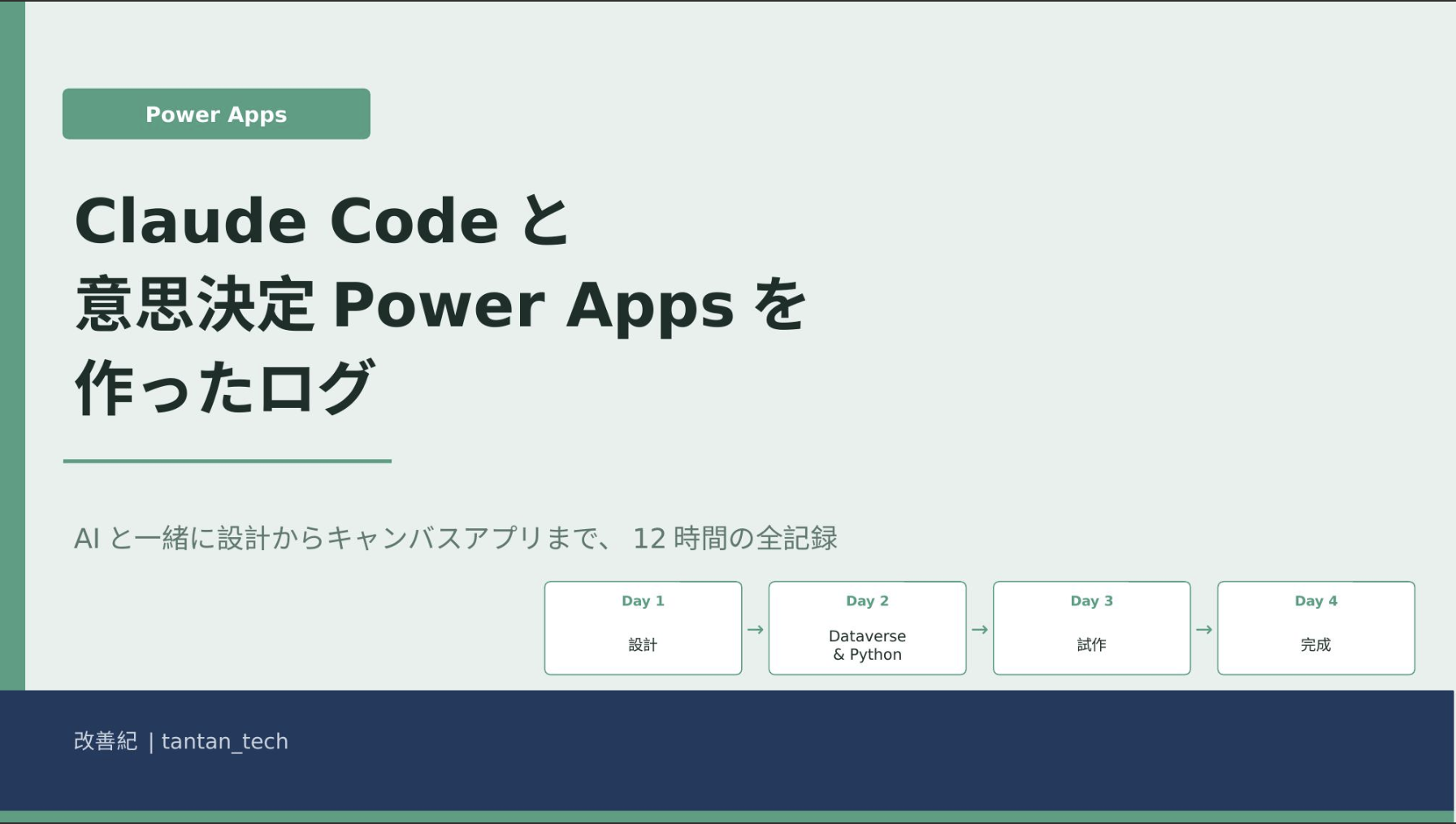Image resolution: width=1456 pixels, height=824 pixels.
Task: Select the 完成 text in the Day 4 box
Action: (x=1315, y=644)
